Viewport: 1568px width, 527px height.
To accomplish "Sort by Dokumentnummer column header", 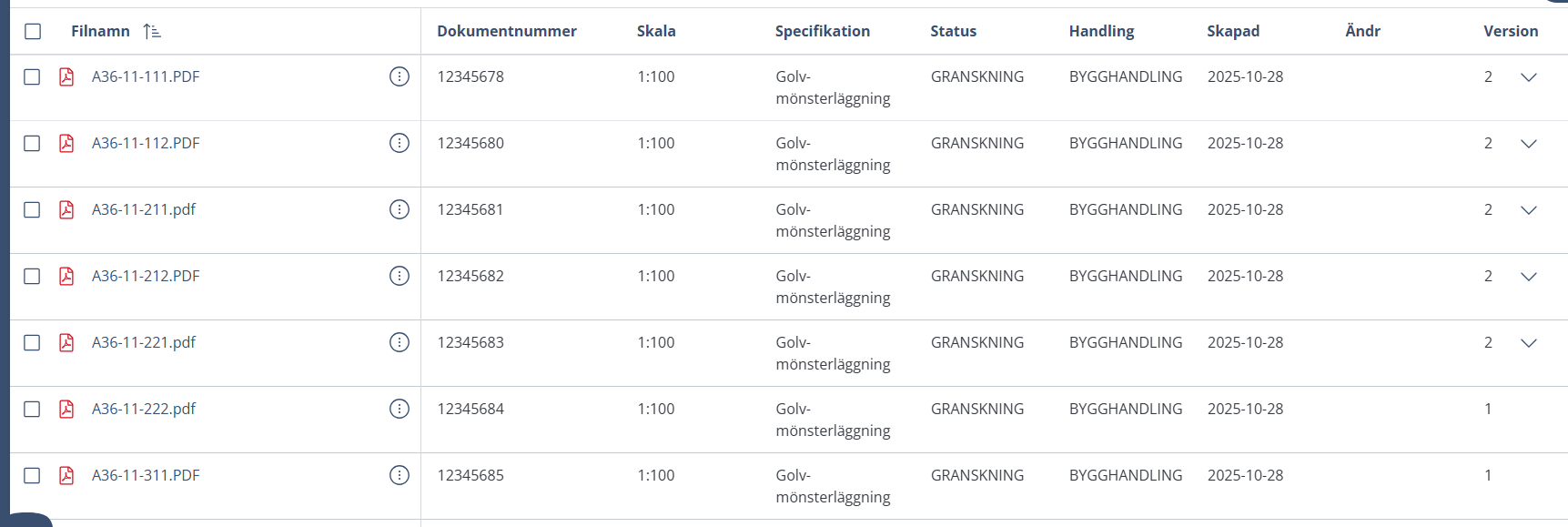I will pyautogui.click(x=506, y=31).
